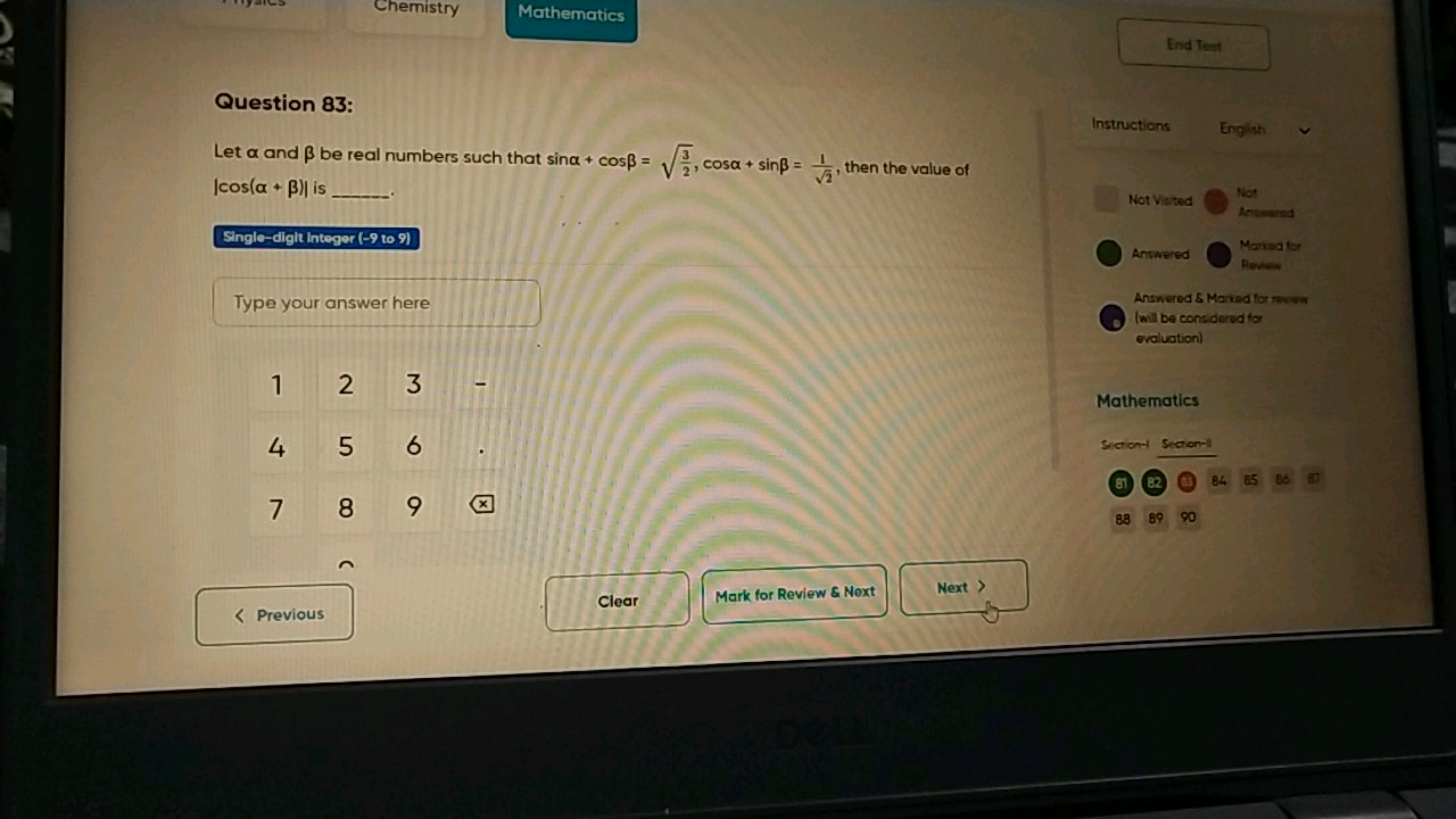The width and height of the screenshot is (1456, 819).
Task: Select question 82 from grid
Action: [1152, 481]
